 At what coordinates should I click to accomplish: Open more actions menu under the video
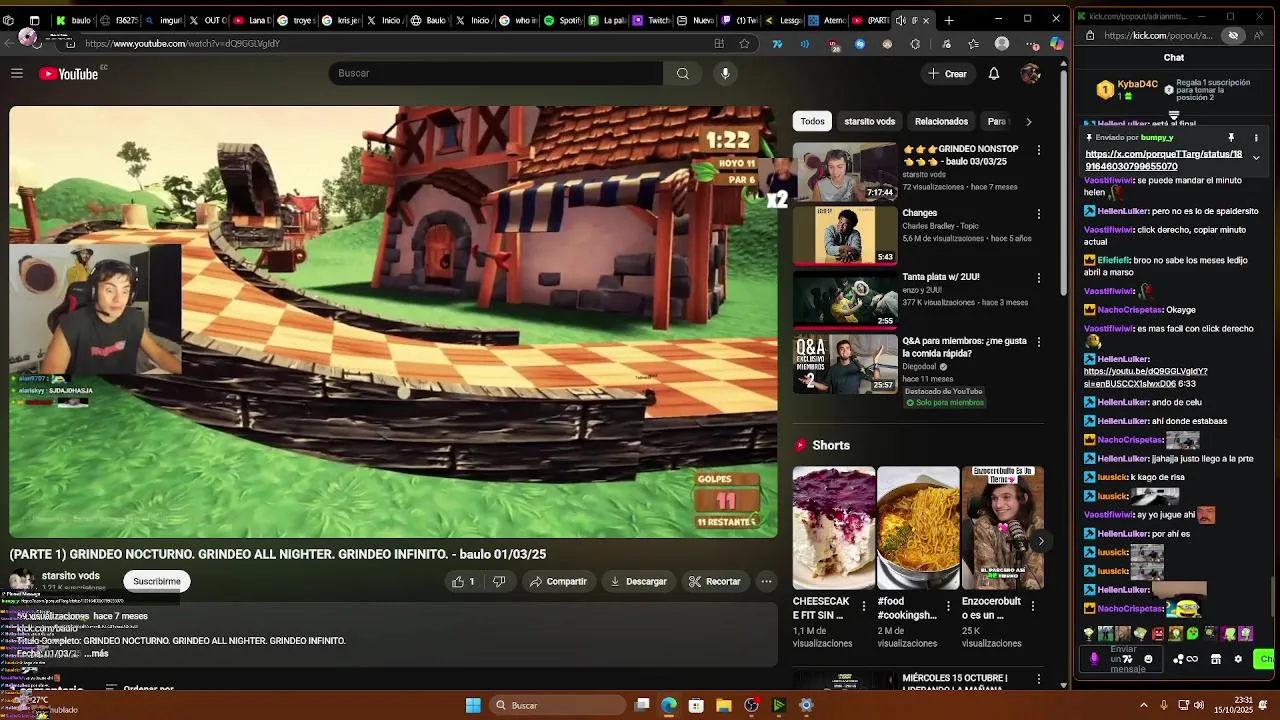pos(766,581)
